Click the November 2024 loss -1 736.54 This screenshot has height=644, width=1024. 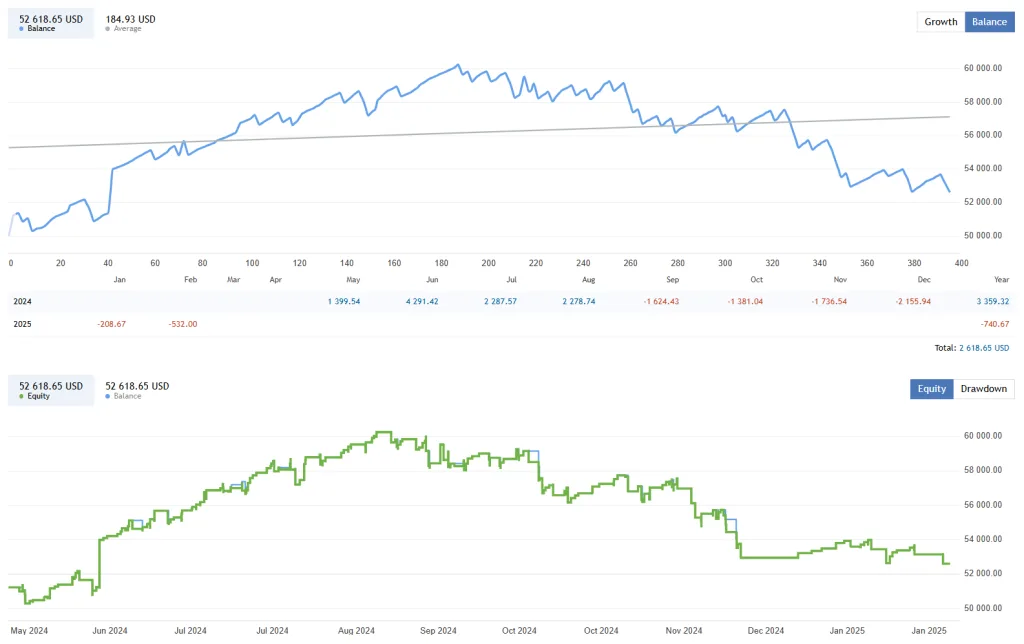827,301
